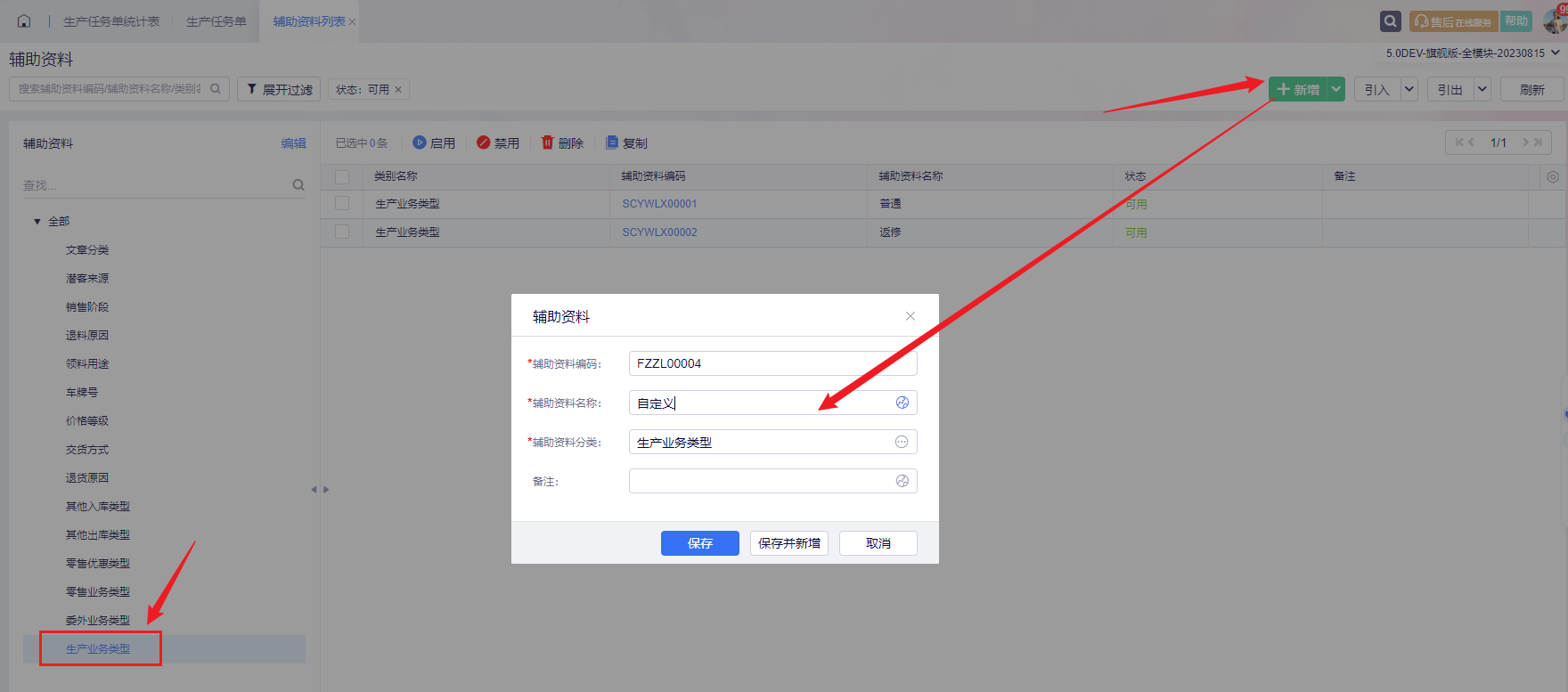This screenshot has width=1568, height=692.
Task: Click the 取消 button
Action: 878,543
